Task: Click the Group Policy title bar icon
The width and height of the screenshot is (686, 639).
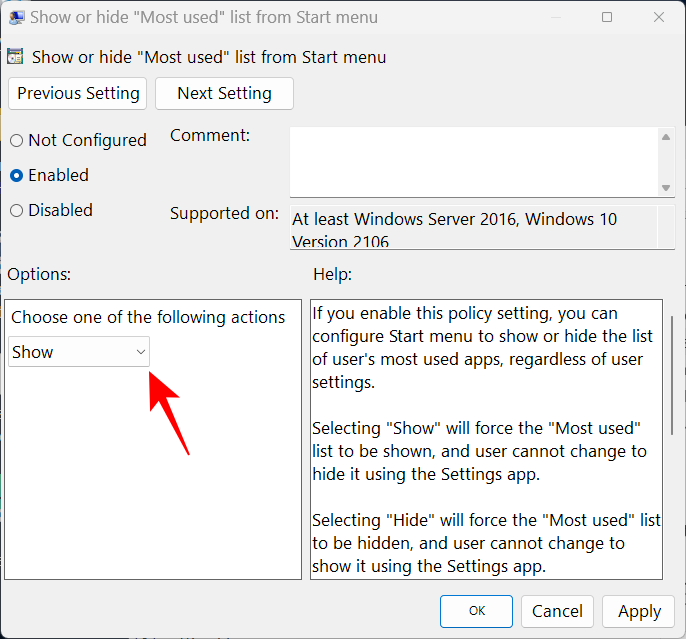Action: point(16,17)
